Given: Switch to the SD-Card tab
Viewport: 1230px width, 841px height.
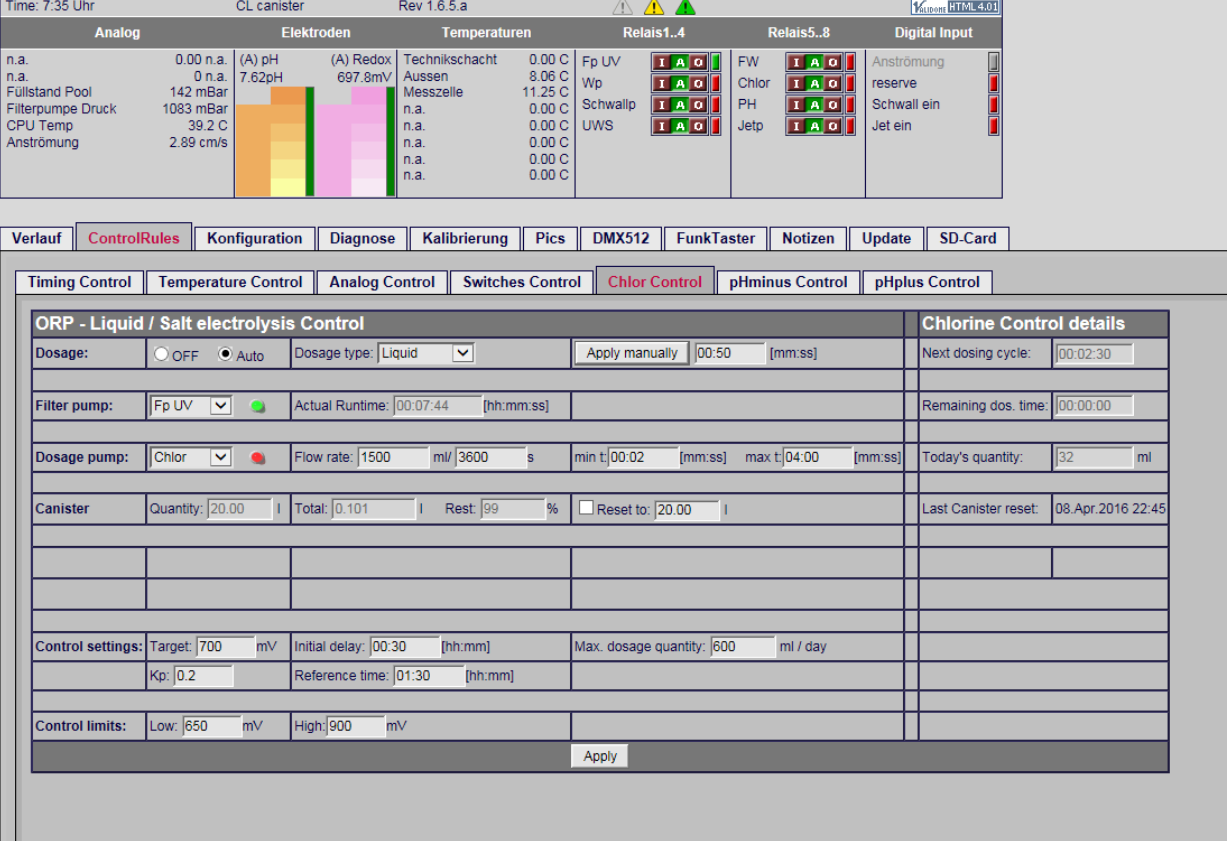Looking at the screenshot, I should pyautogui.click(x=967, y=238).
